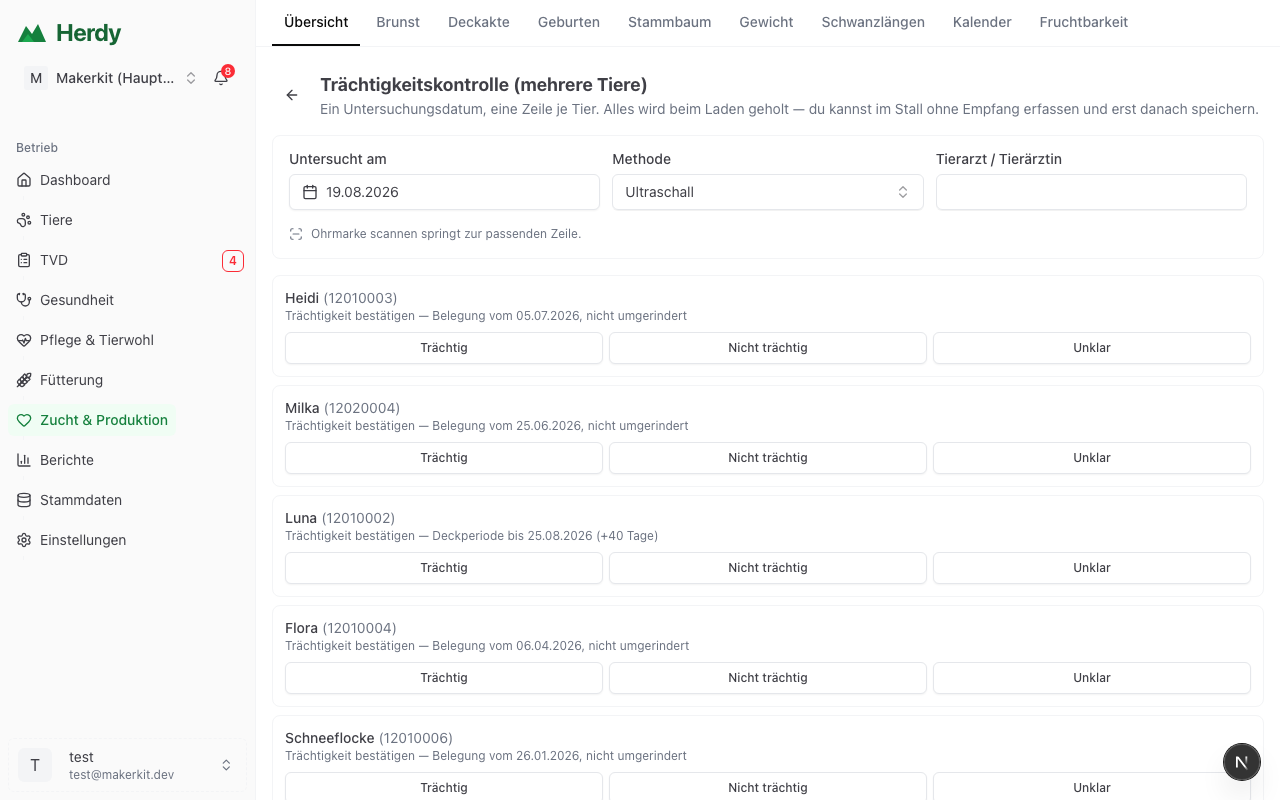Screen dimensions: 1280x800
Task: Go back with the left arrow
Action: pyautogui.click(x=292, y=95)
